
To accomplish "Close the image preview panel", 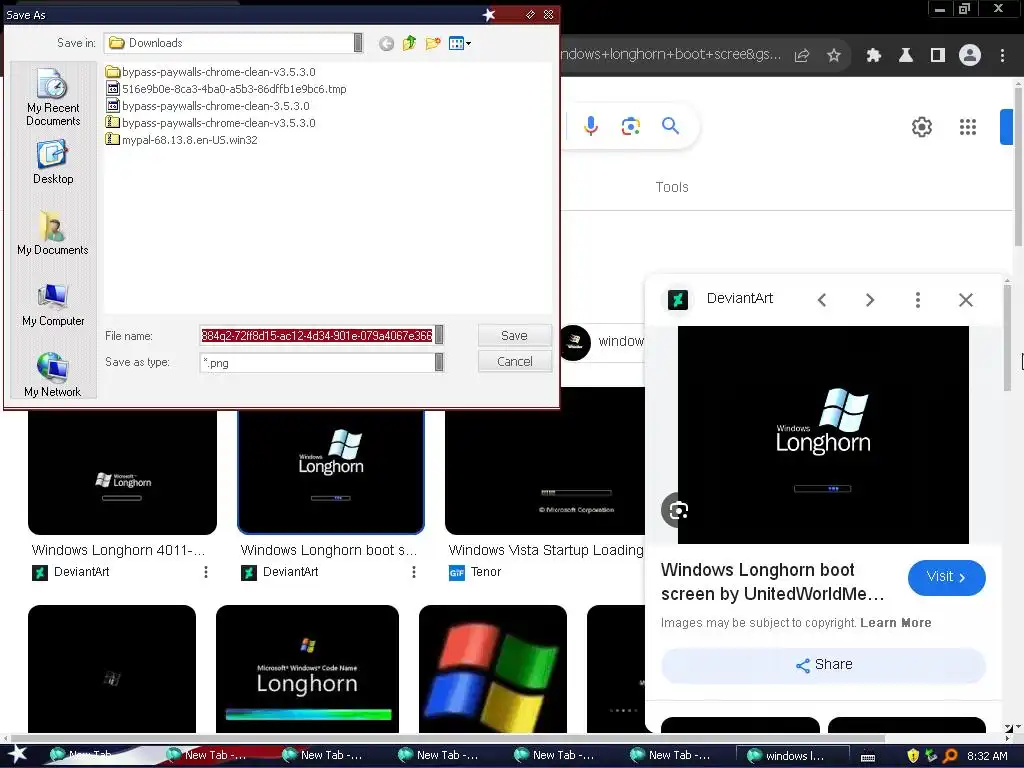I will (966, 300).
